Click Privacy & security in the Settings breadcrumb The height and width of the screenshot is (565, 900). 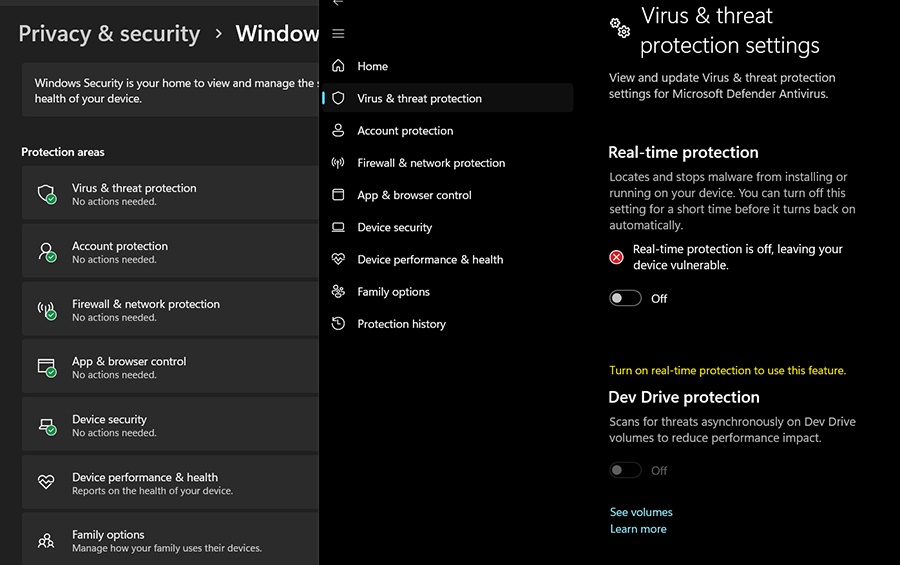point(109,34)
